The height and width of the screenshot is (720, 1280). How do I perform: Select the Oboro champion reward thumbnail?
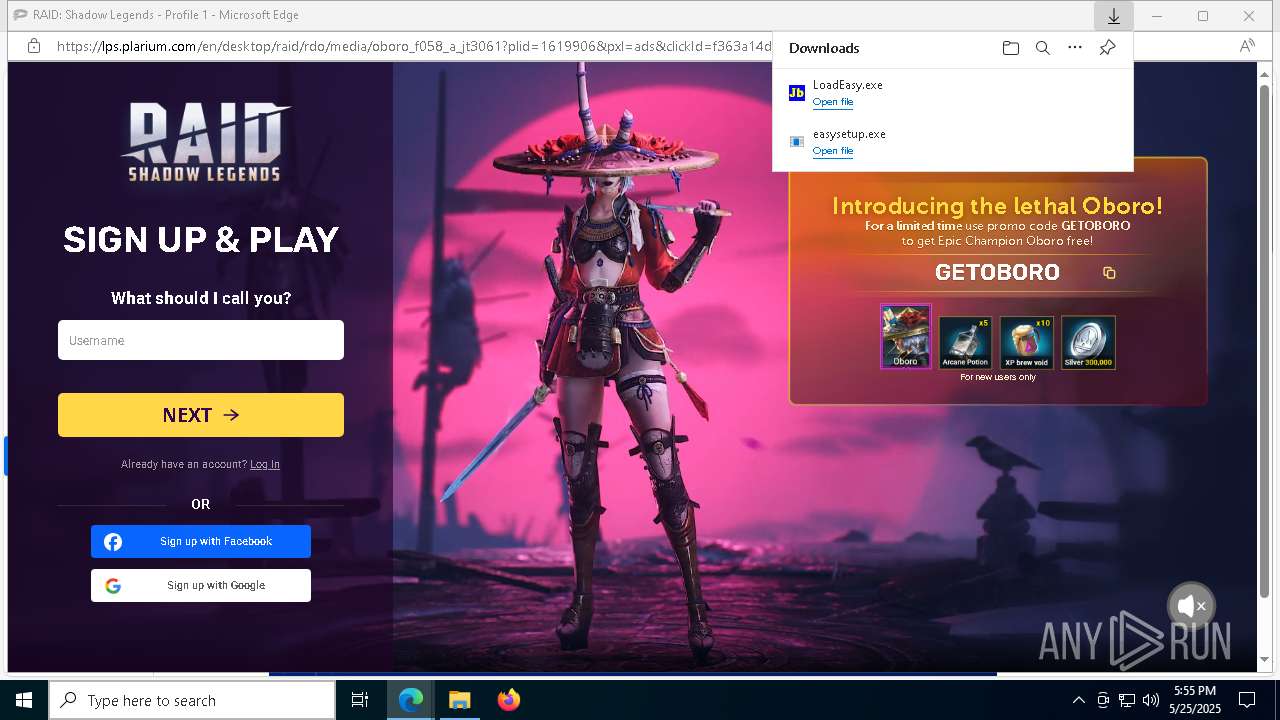(906, 337)
